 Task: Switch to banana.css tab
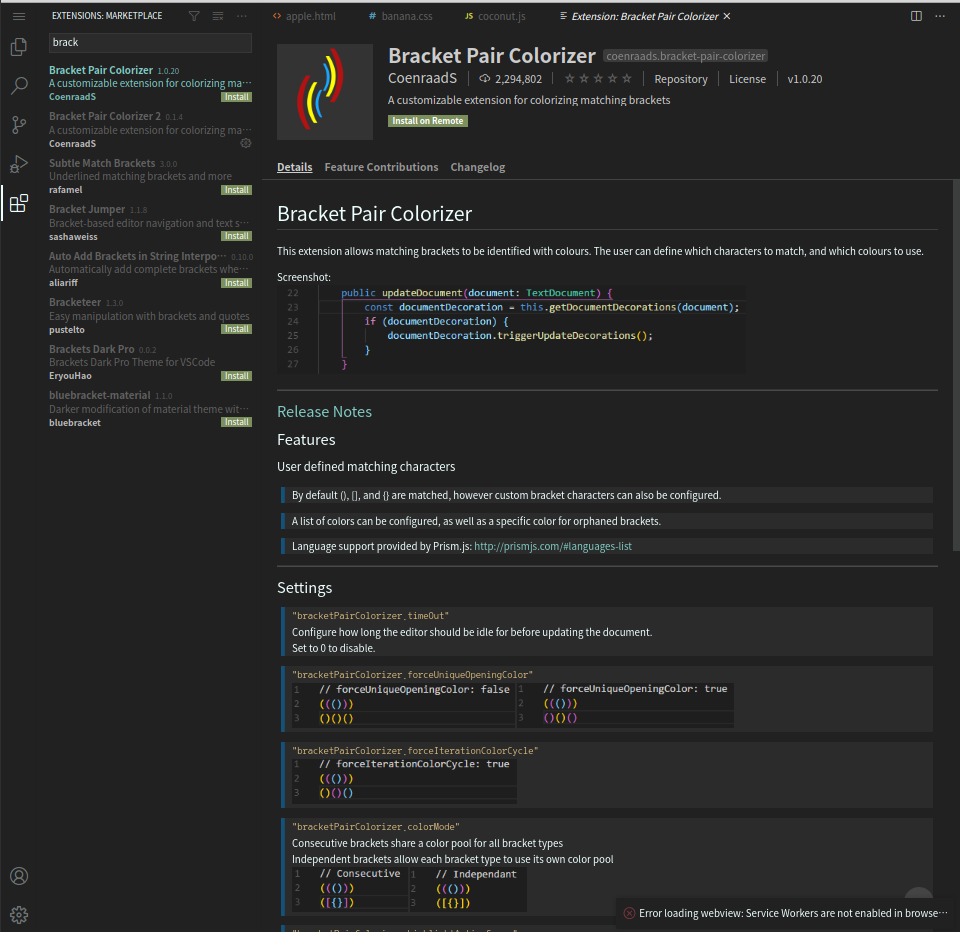coord(400,16)
